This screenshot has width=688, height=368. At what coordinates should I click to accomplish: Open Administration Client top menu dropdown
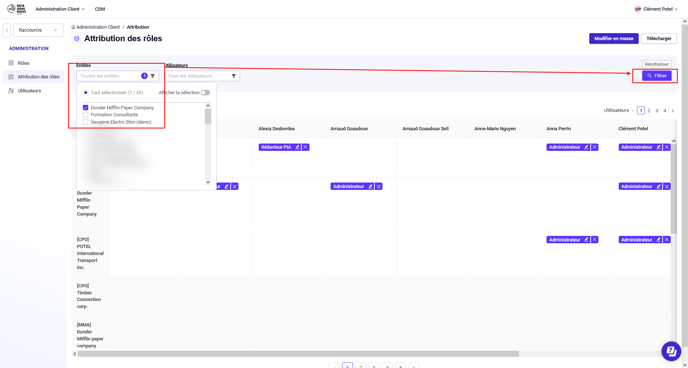coord(60,9)
